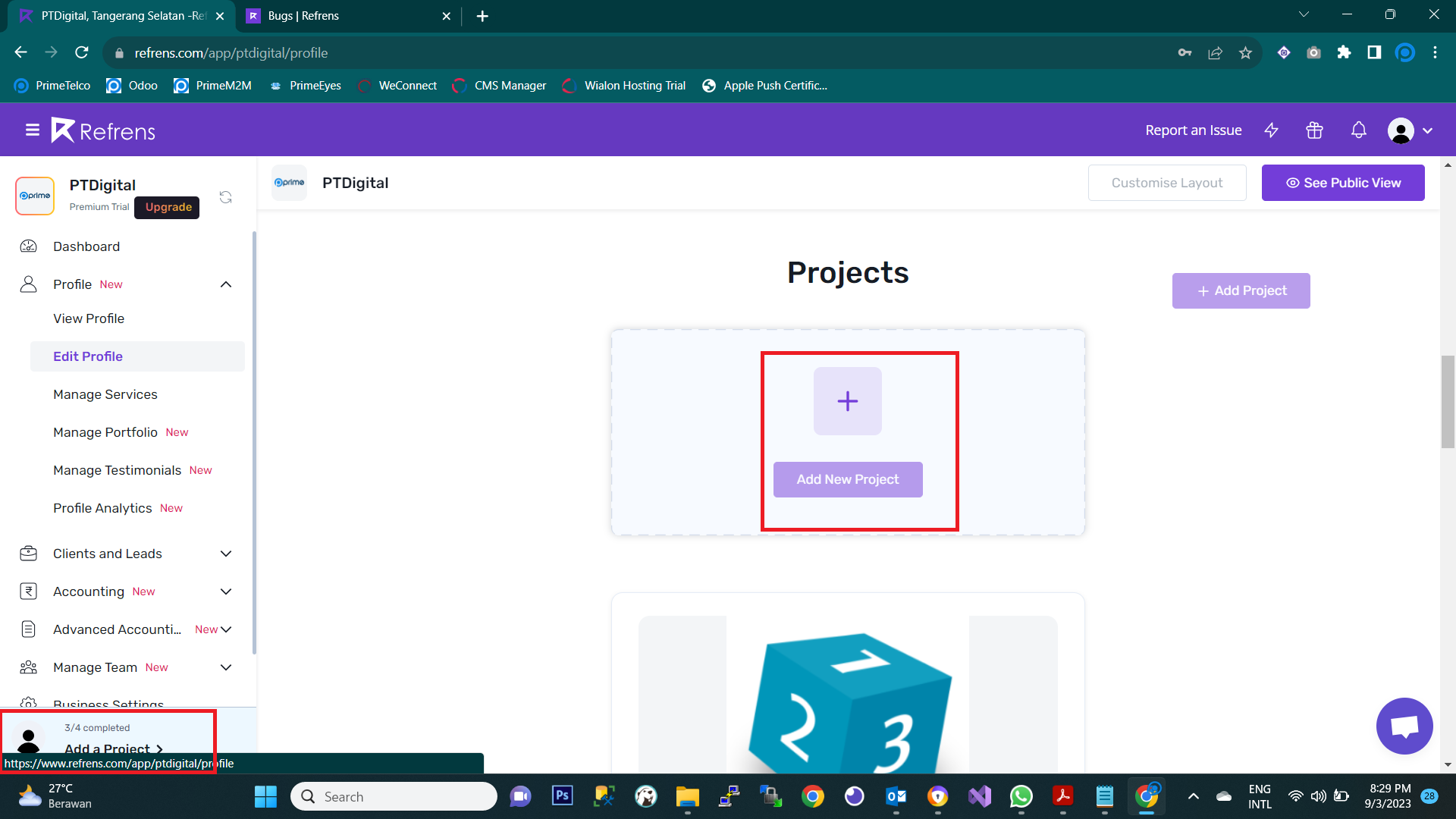Open the notifications bell
The image size is (1456, 819).
tap(1358, 130)
